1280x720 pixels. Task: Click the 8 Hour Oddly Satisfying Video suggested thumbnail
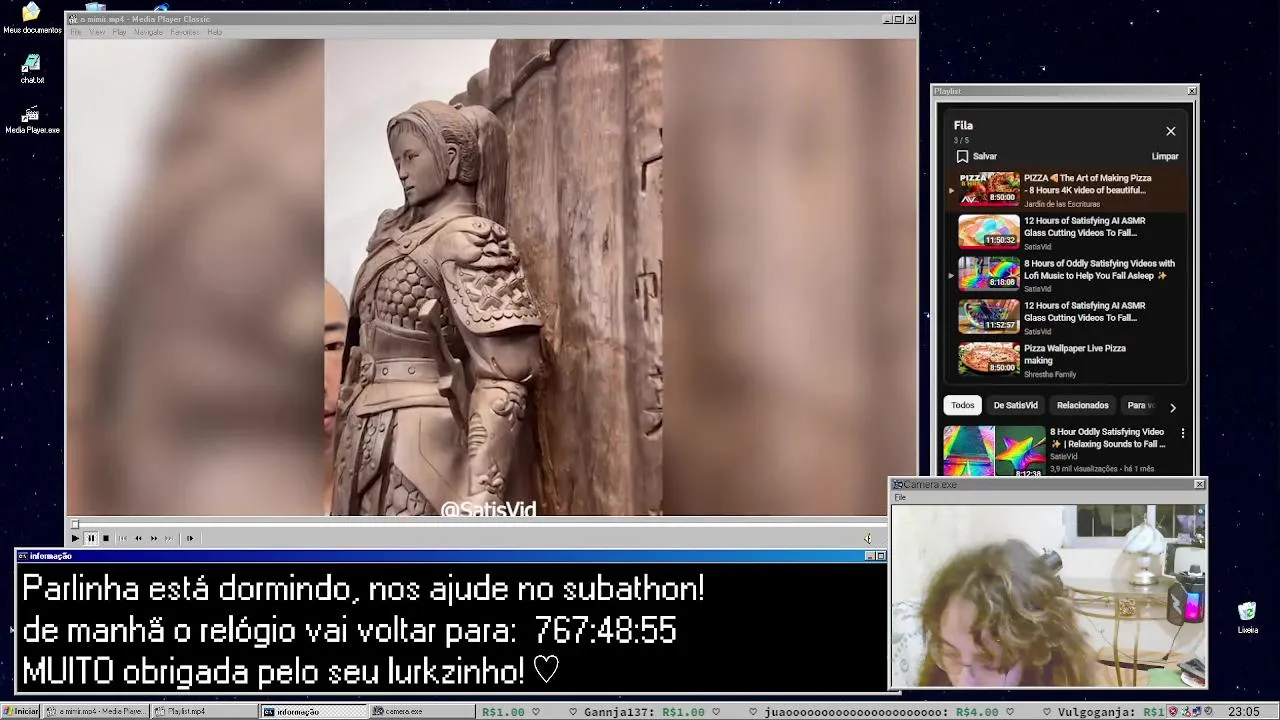tap(994, 451)
